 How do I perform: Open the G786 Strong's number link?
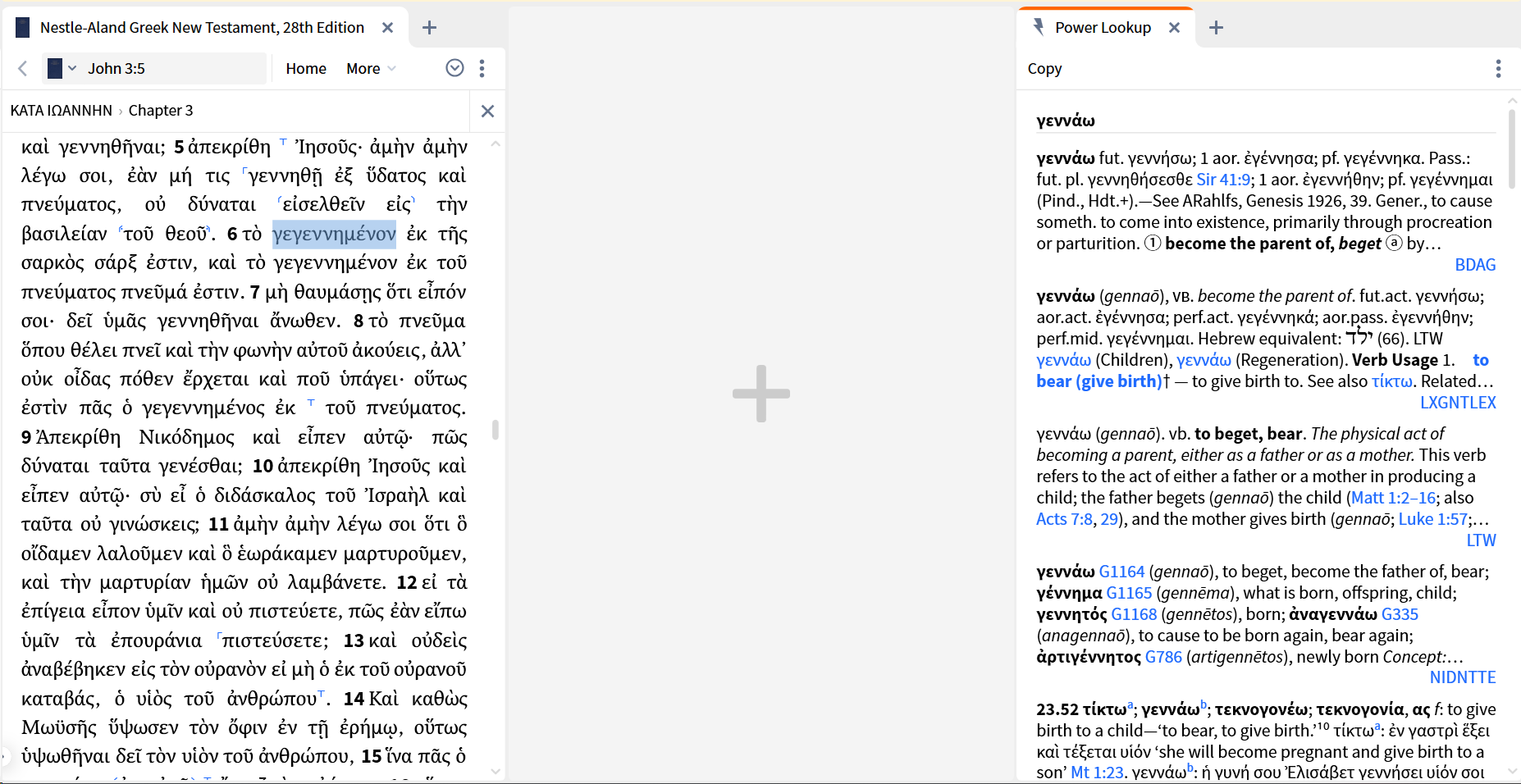(x=1163, y=657)
